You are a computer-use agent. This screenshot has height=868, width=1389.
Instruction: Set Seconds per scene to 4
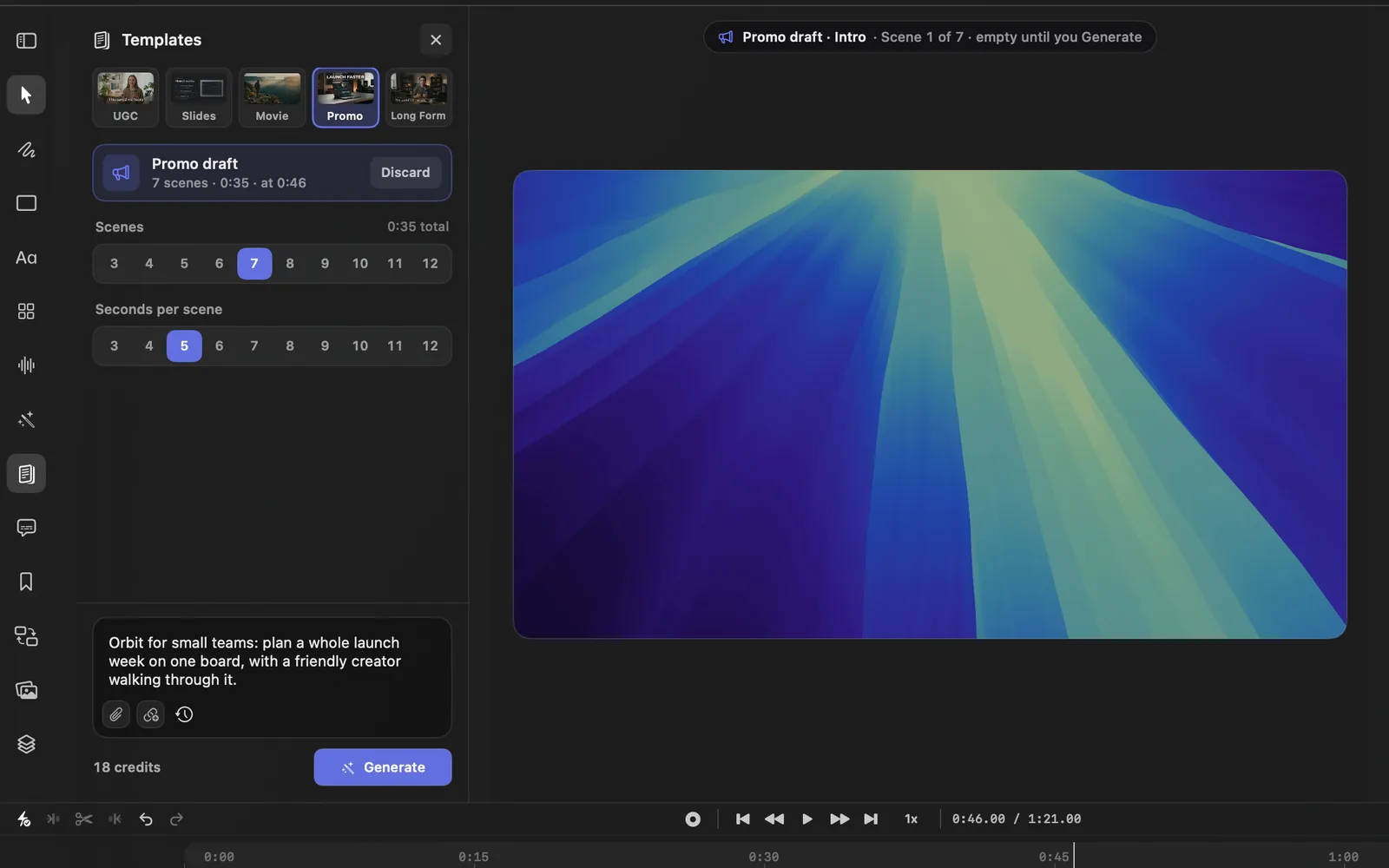coord(149,346)
